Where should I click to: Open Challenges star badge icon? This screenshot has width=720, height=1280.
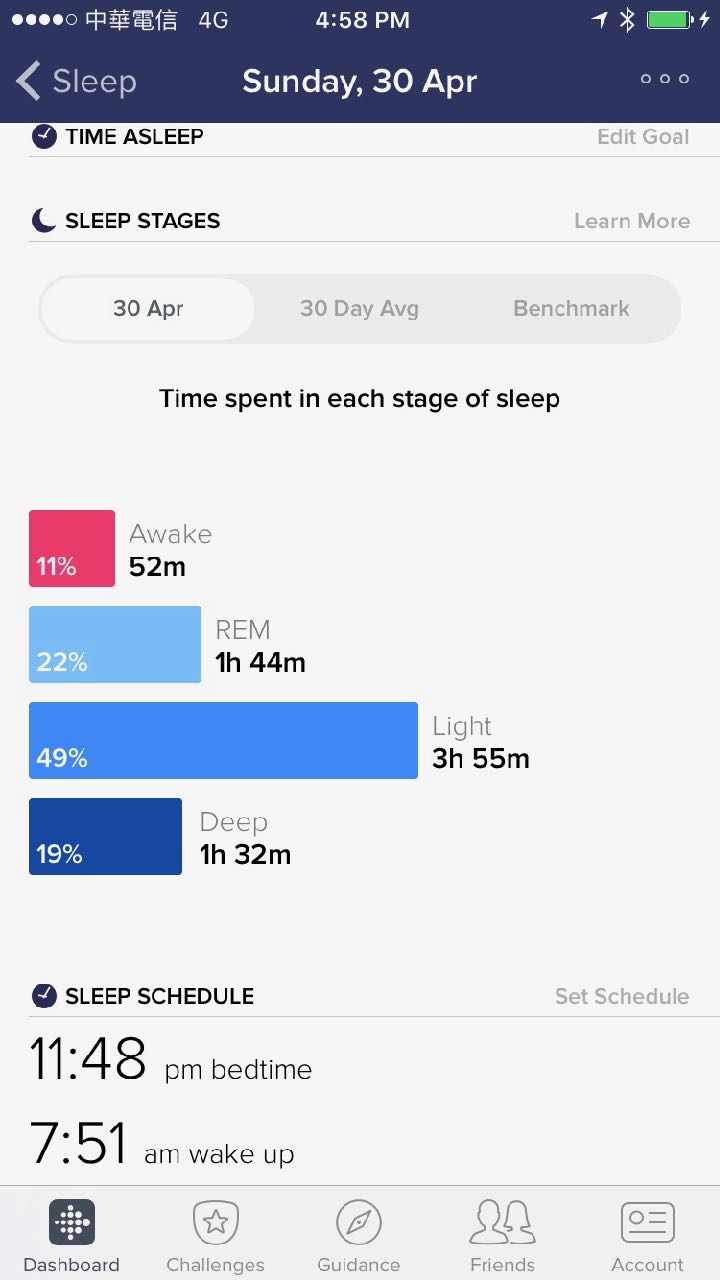click(x=215, y=1222)
